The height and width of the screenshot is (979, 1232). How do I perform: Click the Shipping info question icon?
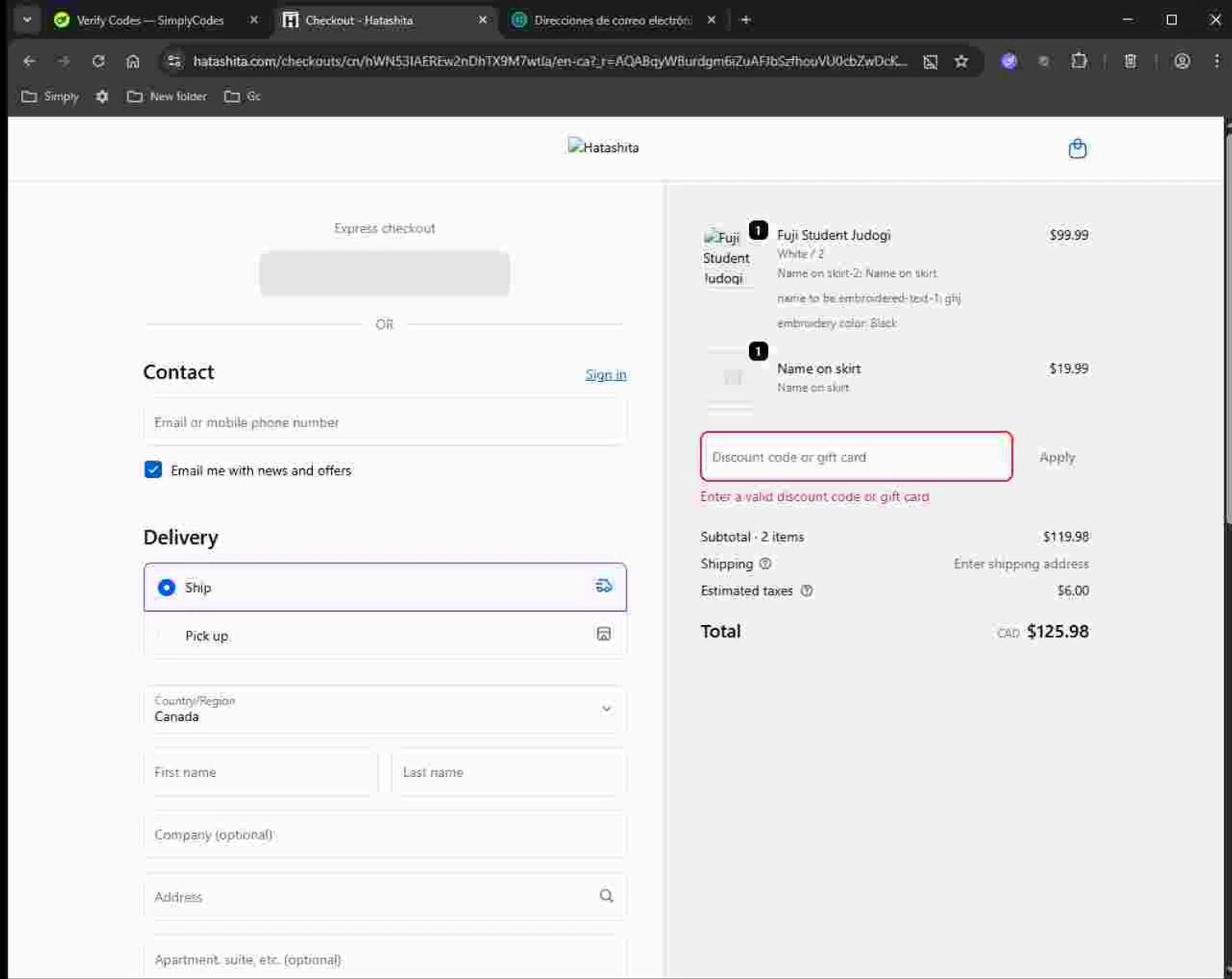(x=765, y=563)
